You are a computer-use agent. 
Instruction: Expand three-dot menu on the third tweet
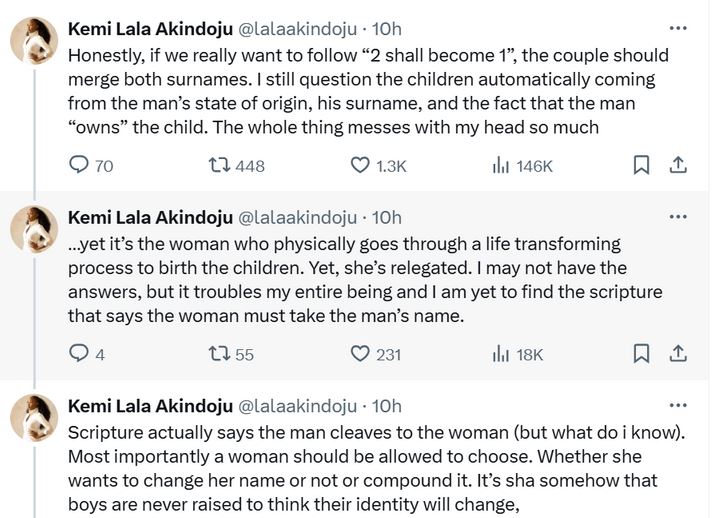click(x=678, y=406)
